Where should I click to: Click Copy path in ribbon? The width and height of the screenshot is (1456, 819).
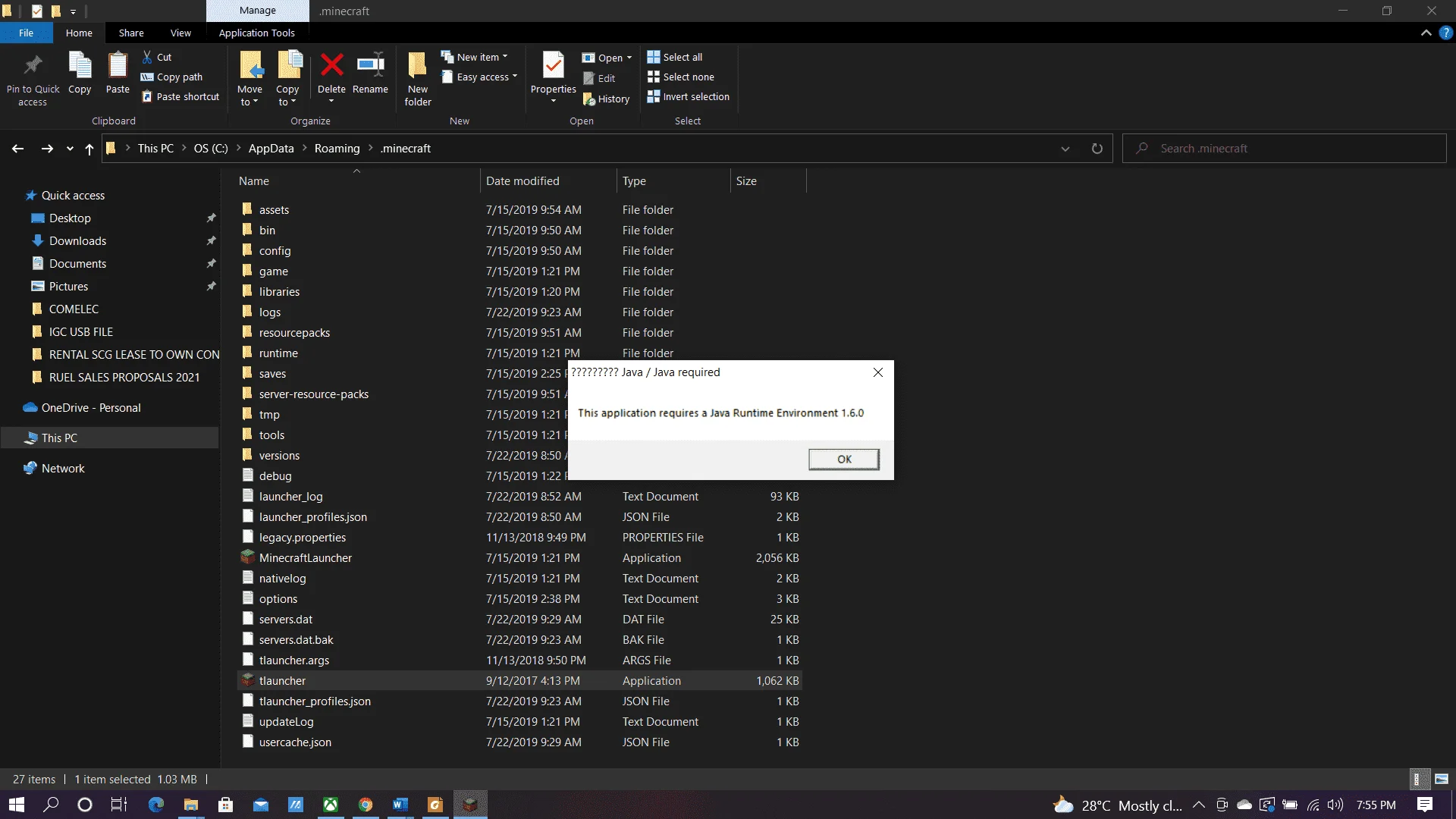coord(172,77)
